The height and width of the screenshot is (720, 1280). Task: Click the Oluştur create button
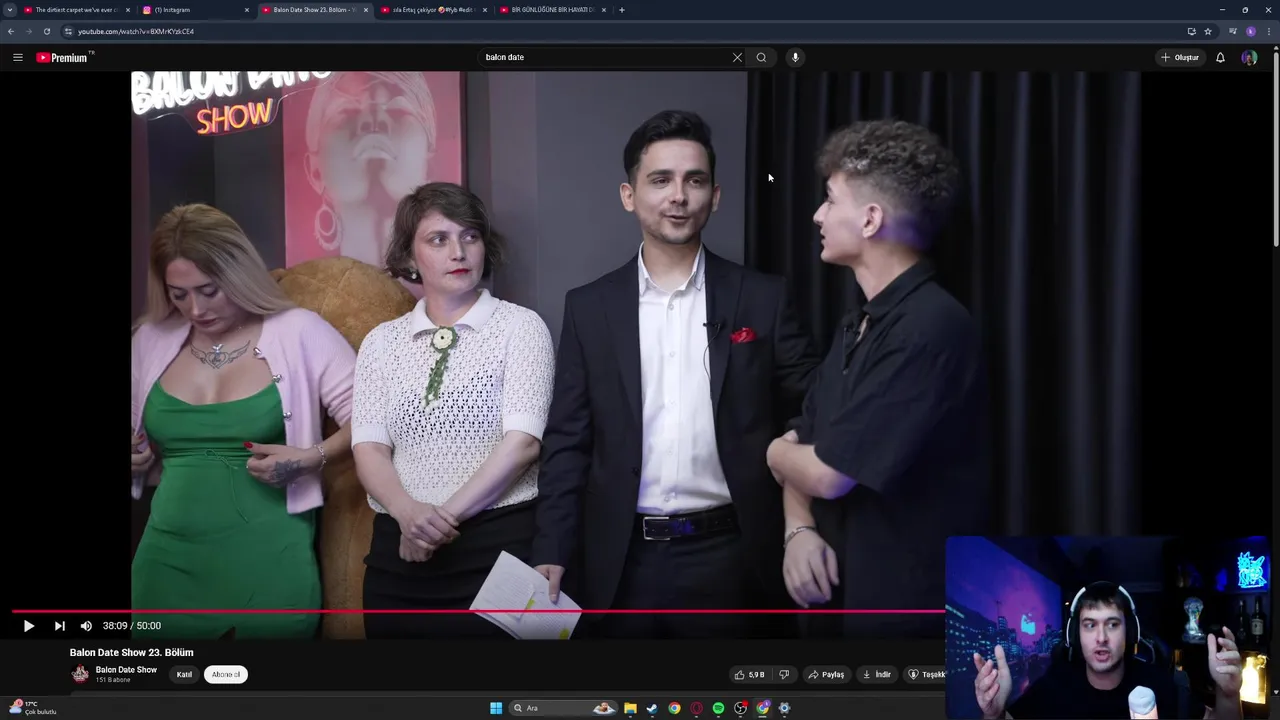pyautogui.click(x=1180, y=57)
